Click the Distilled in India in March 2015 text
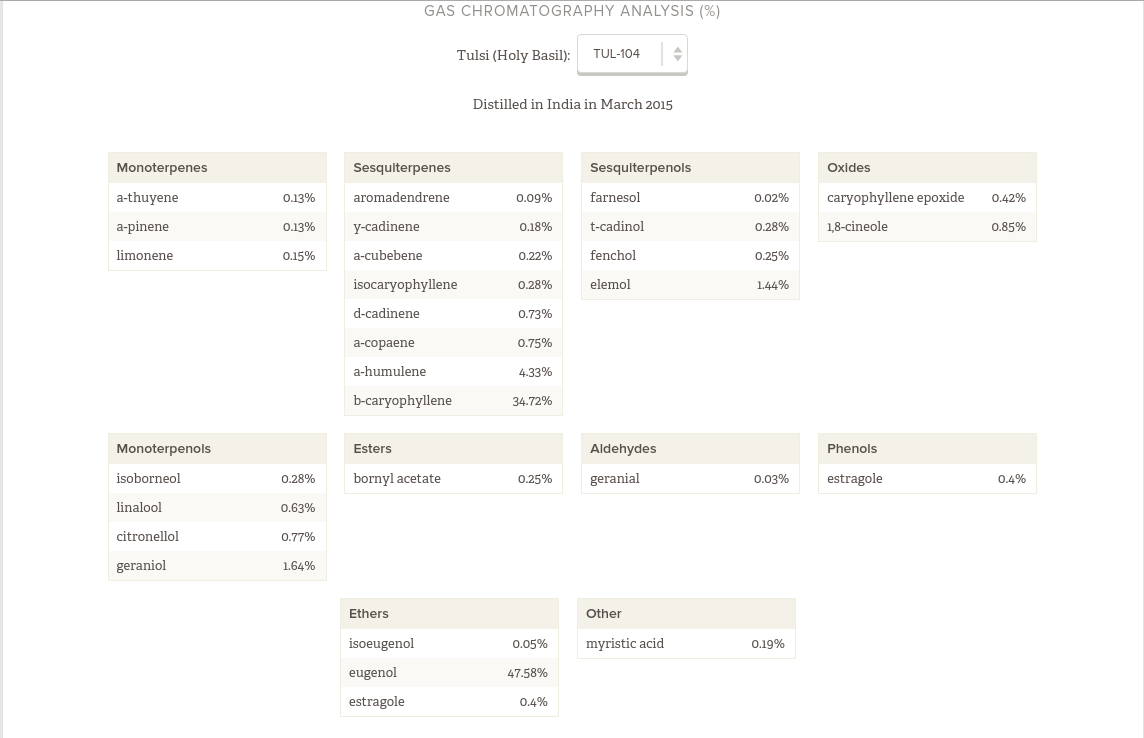The width and height of the screenshot is (1144, 738). (572, 104)
